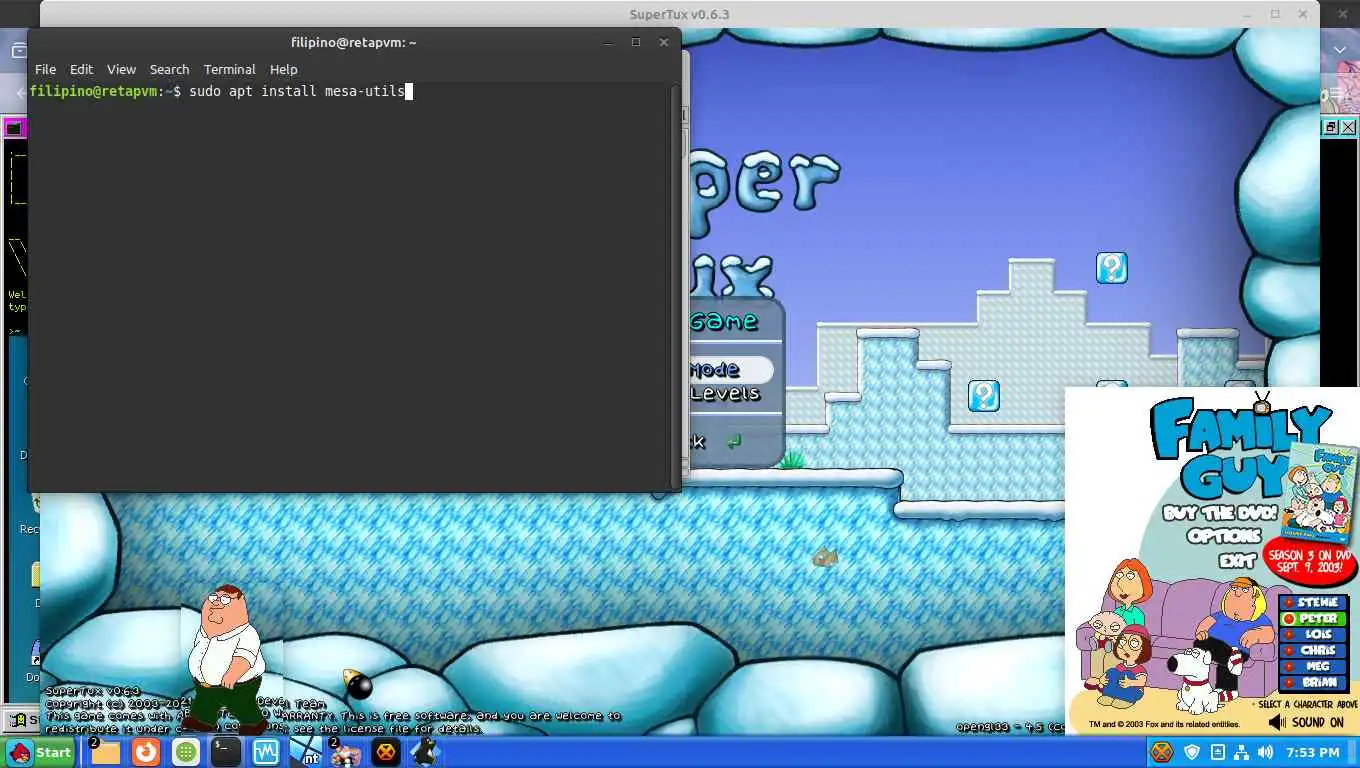This screenshot has width=1360, height=768.
Task: Select the Peter character option
Action: click(x=1313, y=619)
